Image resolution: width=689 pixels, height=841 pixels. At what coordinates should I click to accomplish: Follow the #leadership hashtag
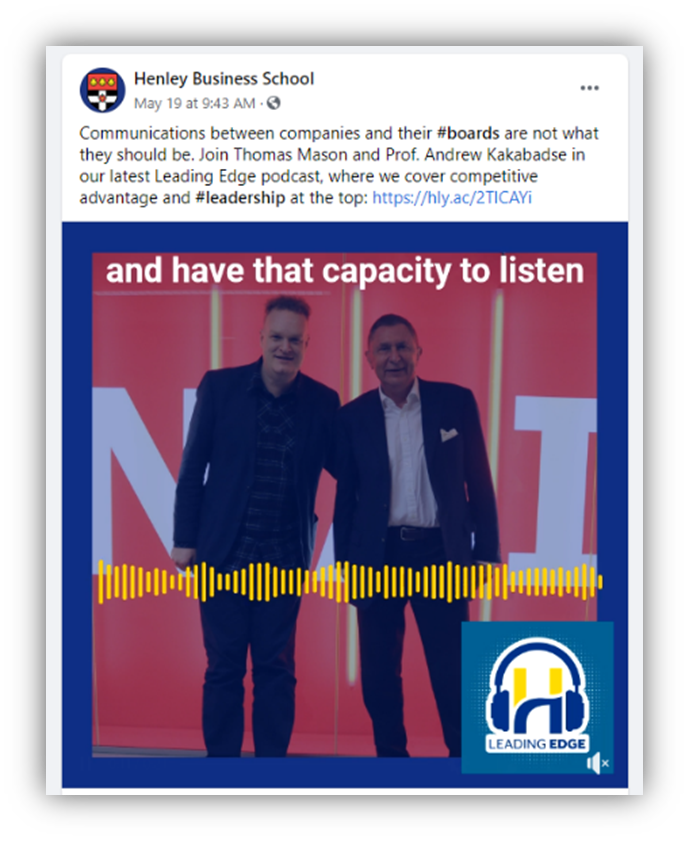pyautogui.click(x=240, y=198)
